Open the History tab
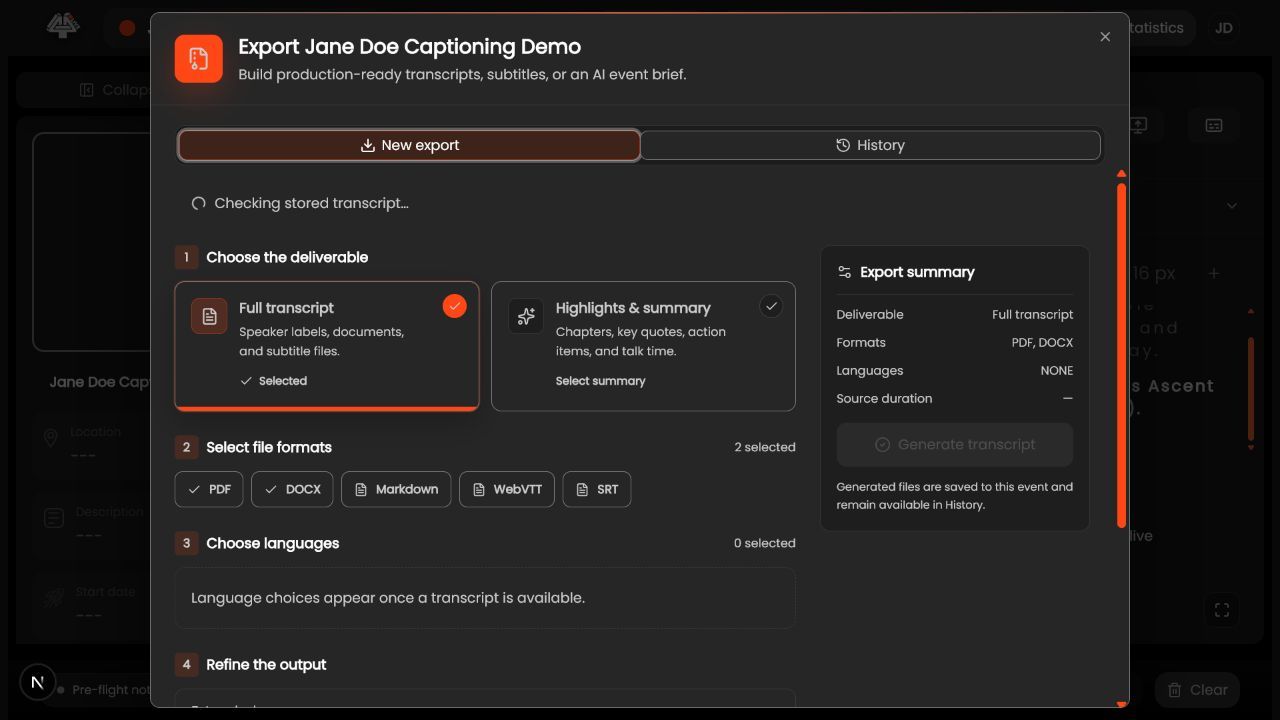Image resolution: width=1280 pixels, height=720 pixels. 870,145
